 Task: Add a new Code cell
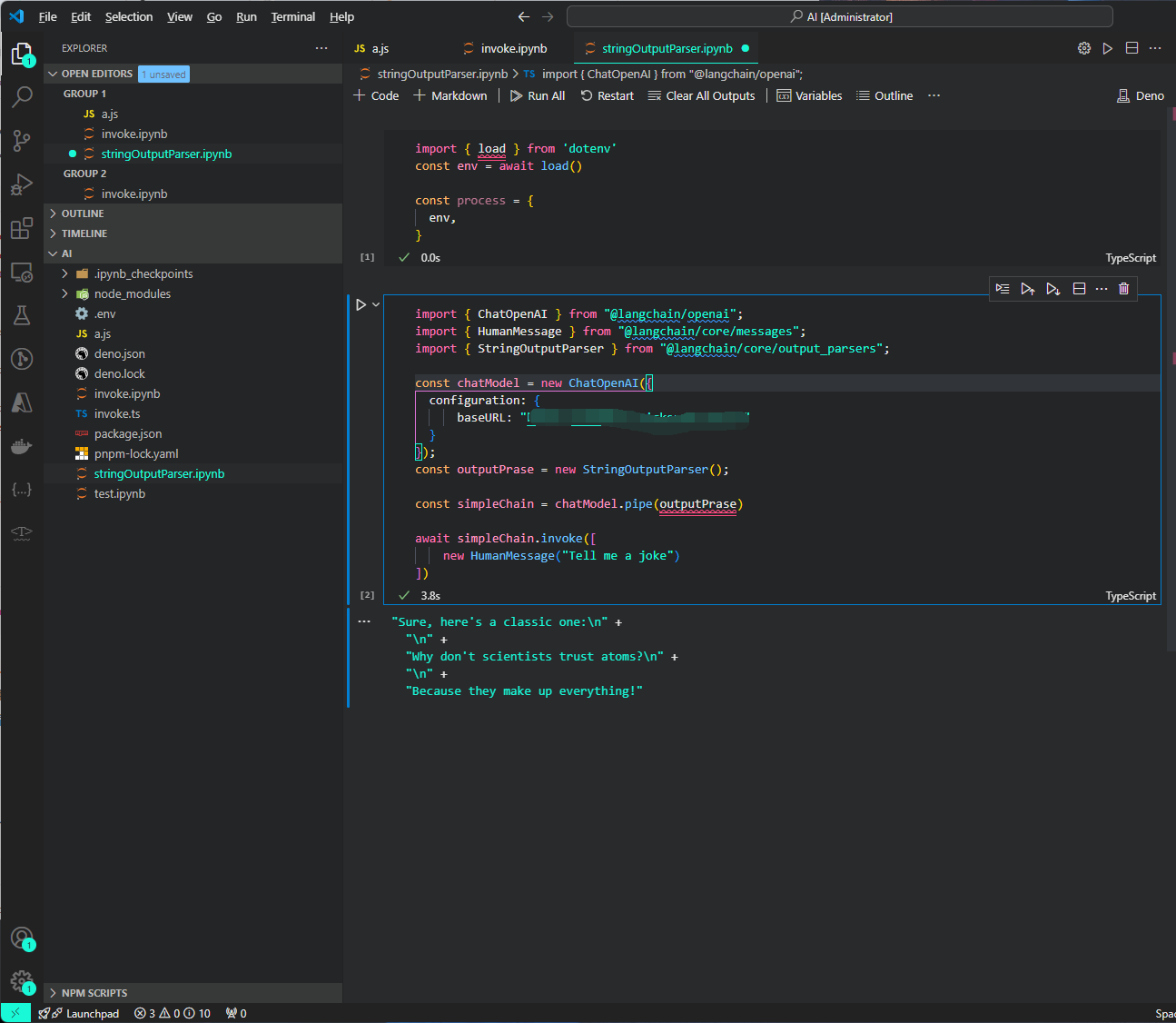376,95
